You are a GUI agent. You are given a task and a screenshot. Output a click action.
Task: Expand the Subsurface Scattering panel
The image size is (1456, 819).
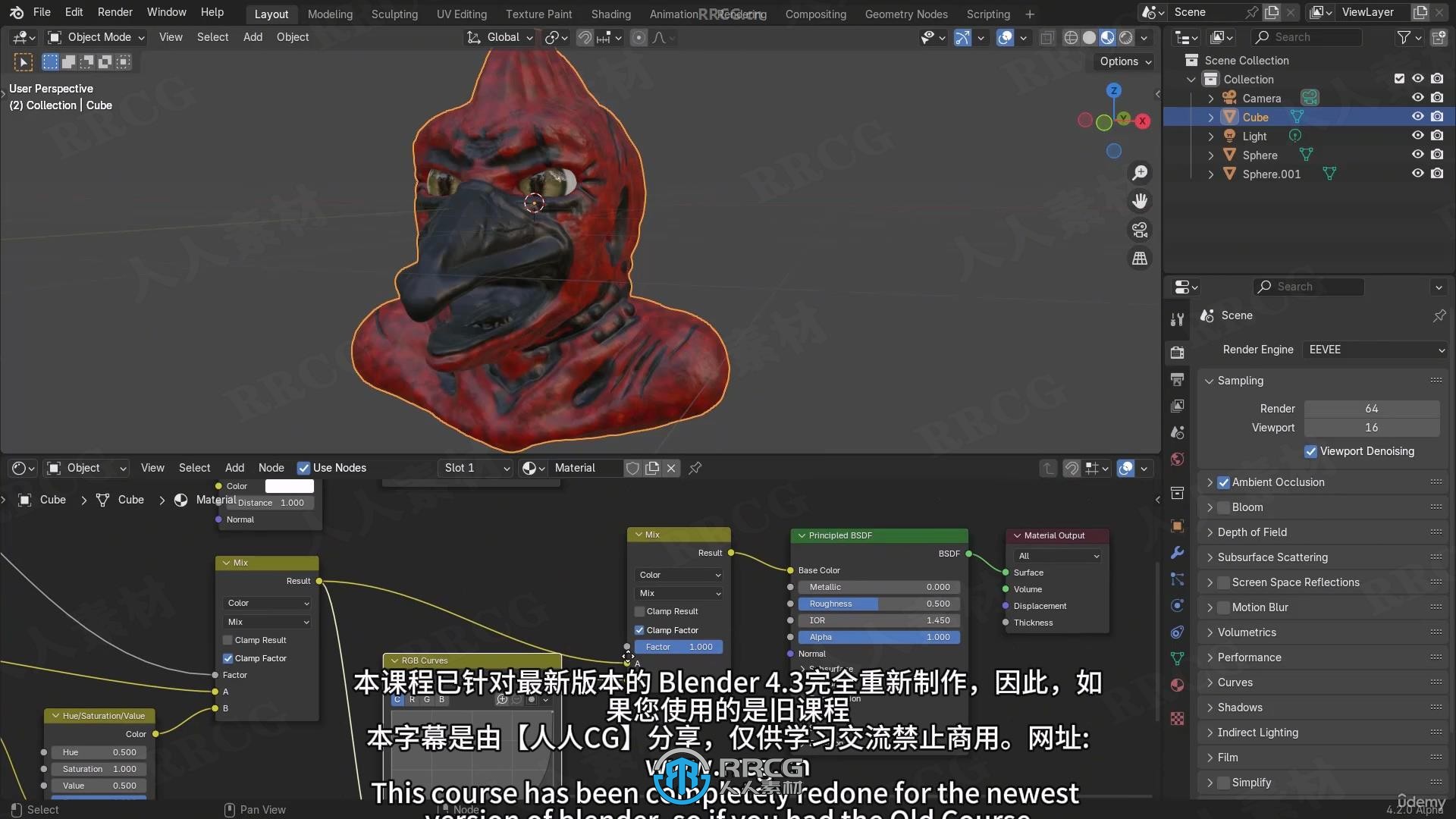1272,557
